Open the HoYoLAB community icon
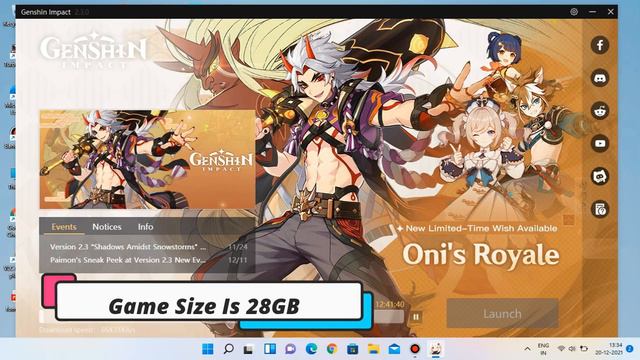The height and width of the screenshot is (360, 640). 600,176
